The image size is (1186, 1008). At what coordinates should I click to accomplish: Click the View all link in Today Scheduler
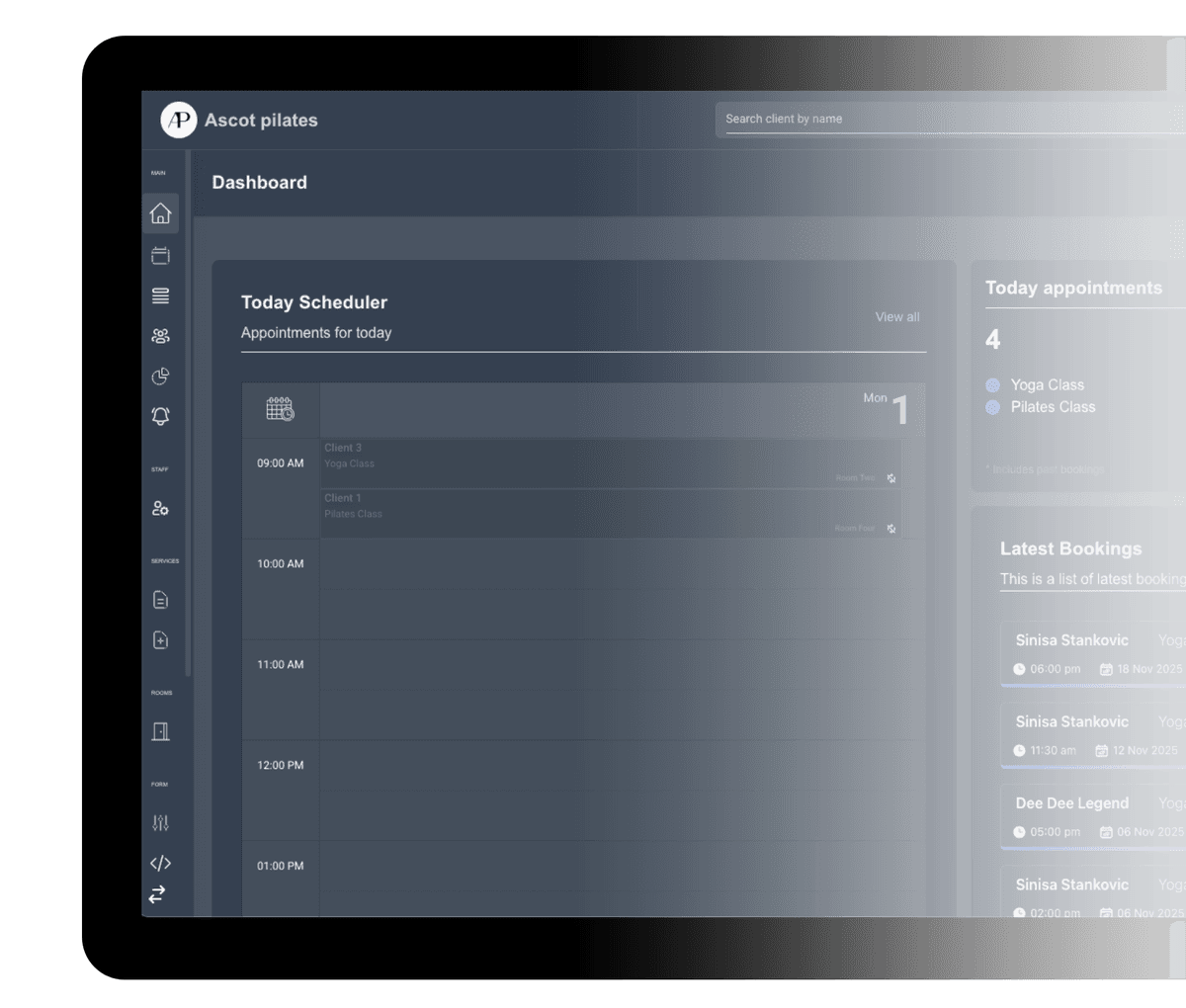[x=896, y=317]
